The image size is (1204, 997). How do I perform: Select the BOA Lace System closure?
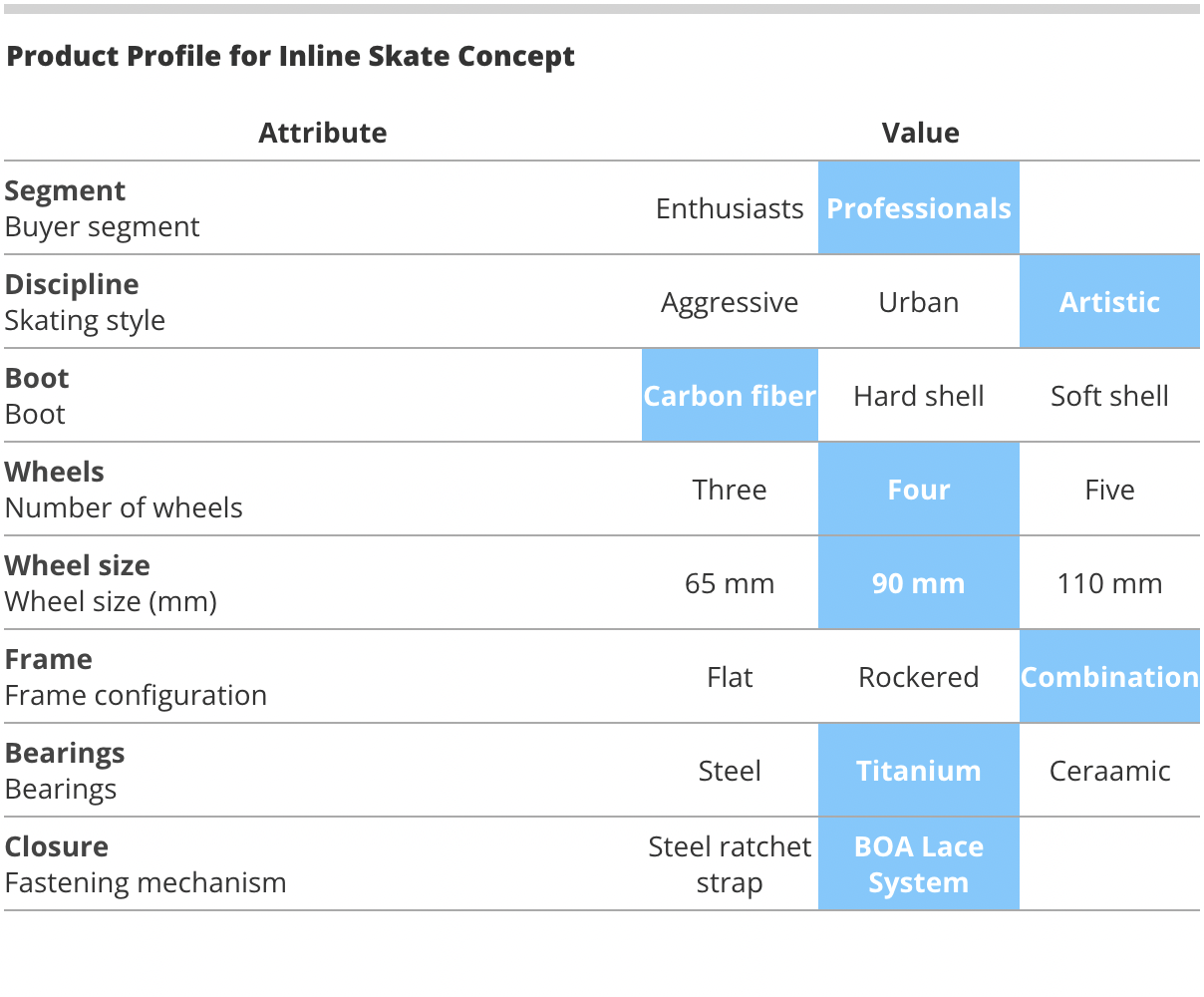tap(918, 864)
